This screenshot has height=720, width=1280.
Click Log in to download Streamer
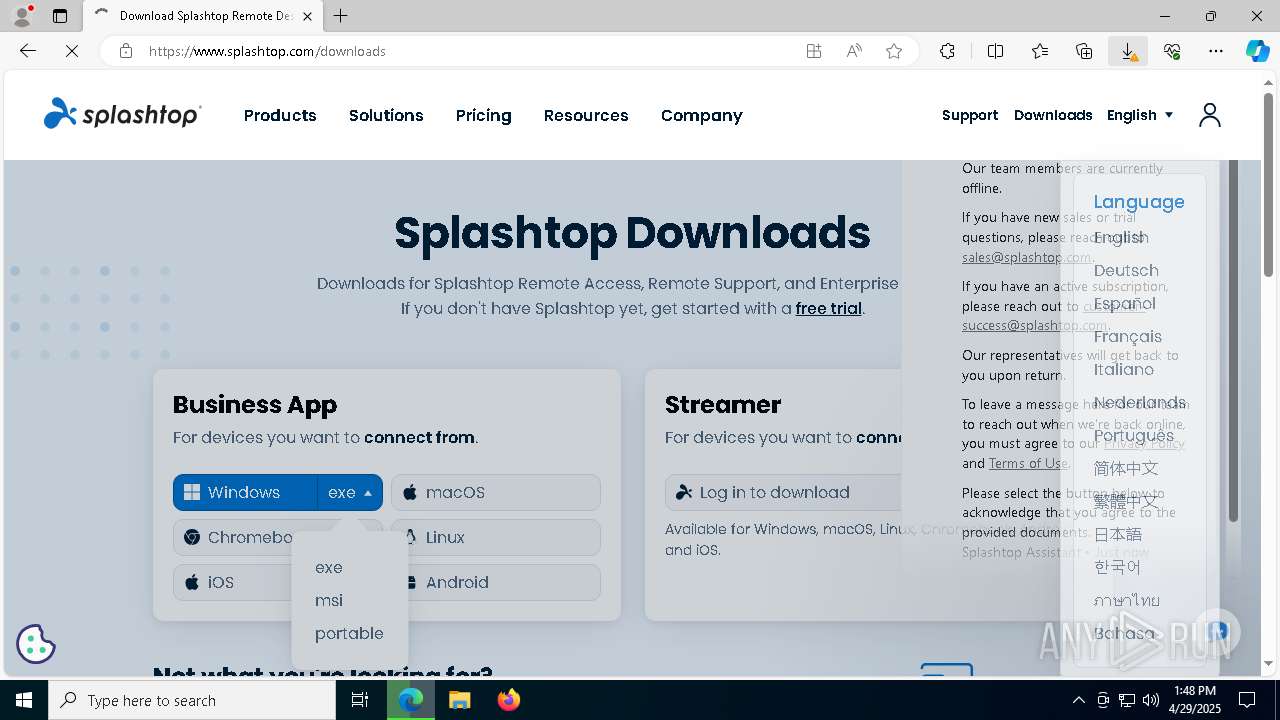[783, 493]
